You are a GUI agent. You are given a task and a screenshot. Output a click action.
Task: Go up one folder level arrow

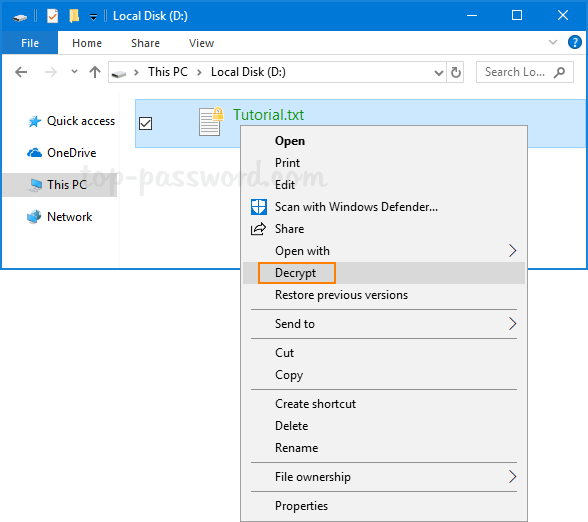coord(95,72)
